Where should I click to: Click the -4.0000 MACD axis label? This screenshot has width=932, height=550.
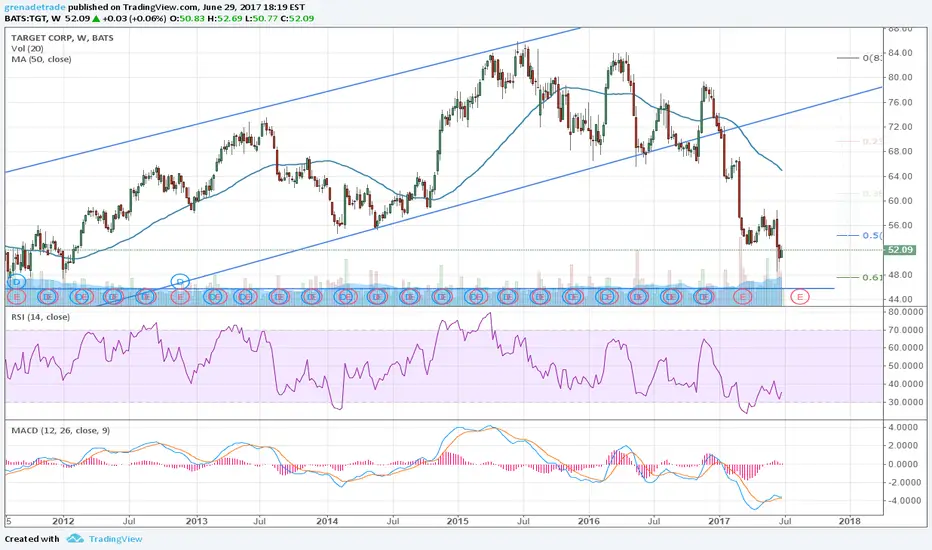(905, 501)
